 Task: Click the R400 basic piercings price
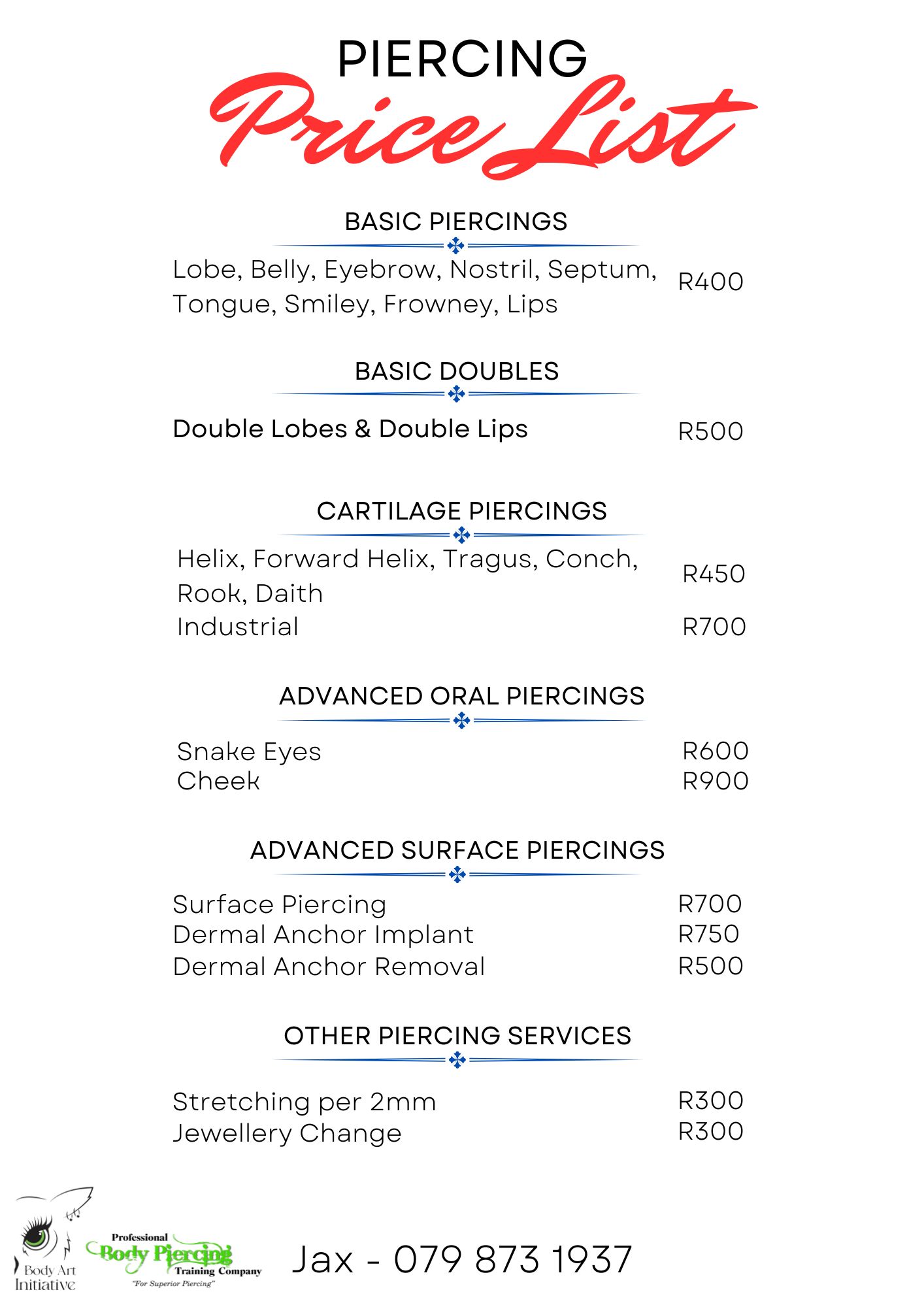pyautogui.click(x=710, y=282)
